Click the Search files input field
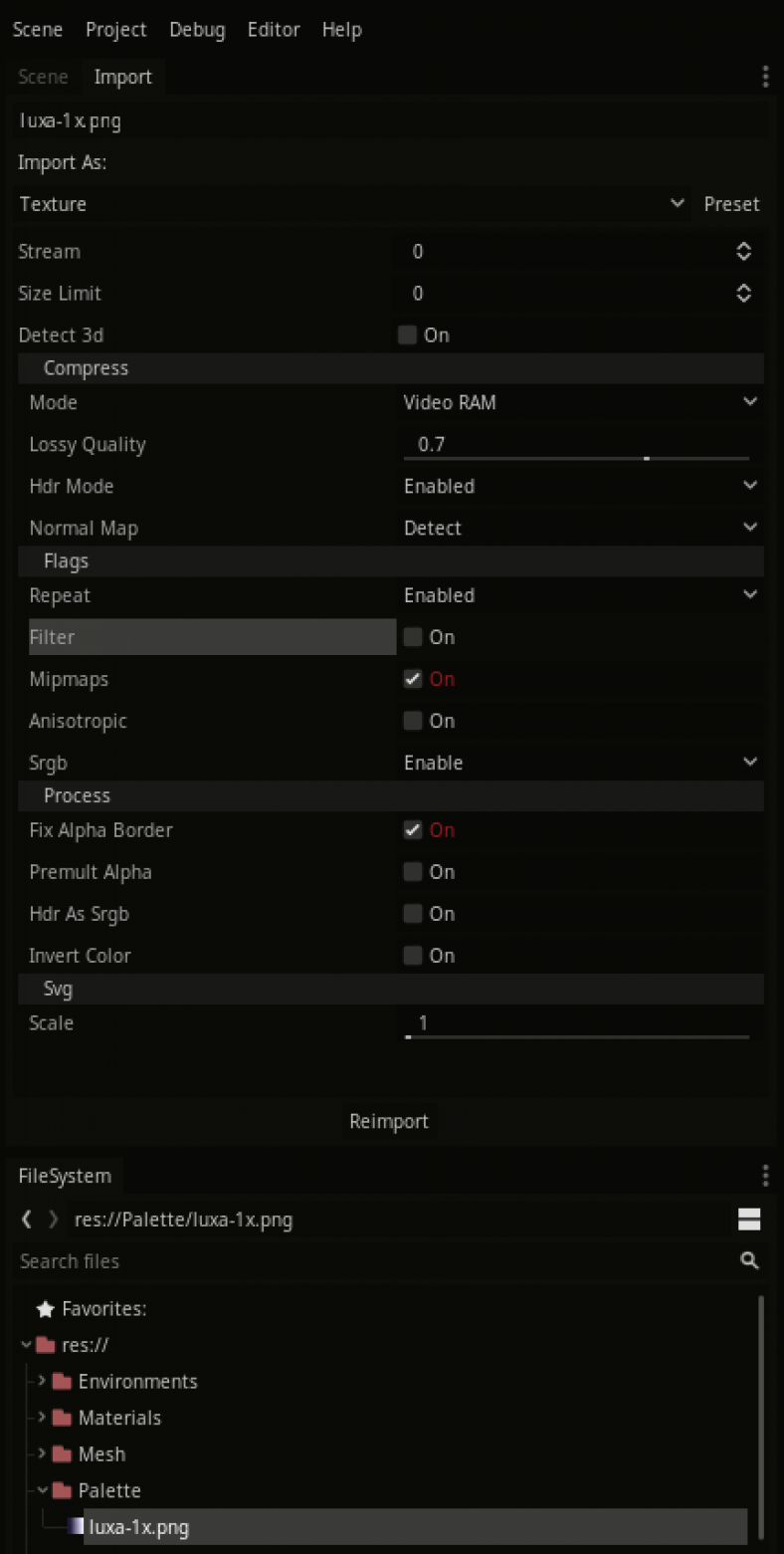 [298, 1260]
